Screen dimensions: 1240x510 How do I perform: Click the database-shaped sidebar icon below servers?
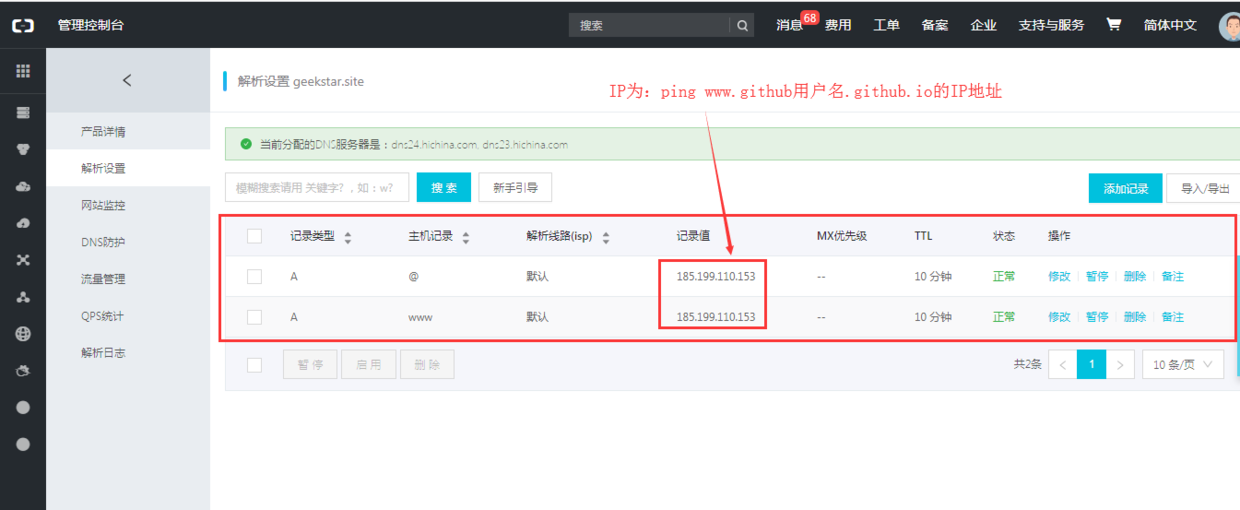click(23, 150)
